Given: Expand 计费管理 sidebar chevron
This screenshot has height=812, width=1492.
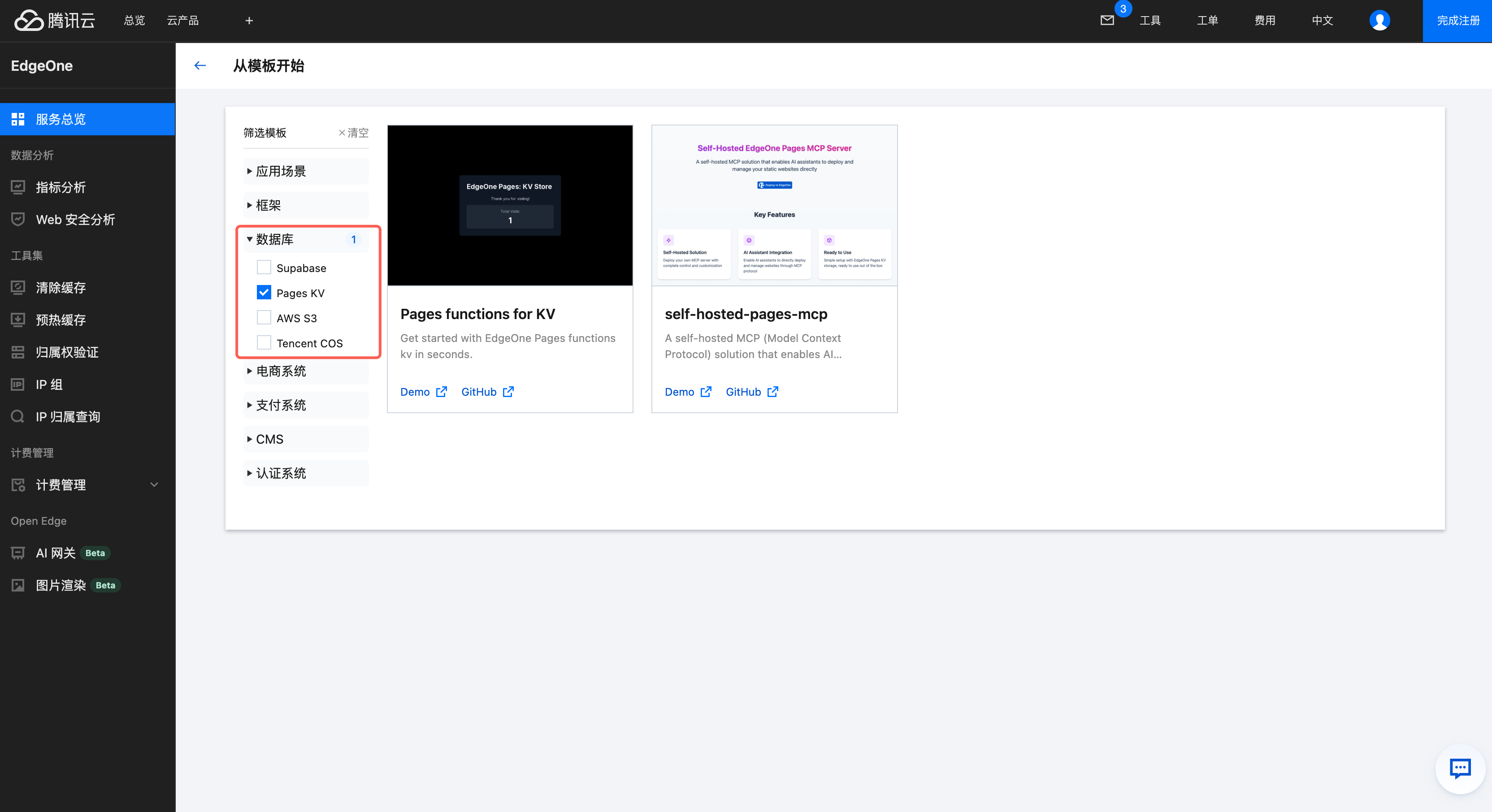Looking at the screenshot, I should click(154, 484).
